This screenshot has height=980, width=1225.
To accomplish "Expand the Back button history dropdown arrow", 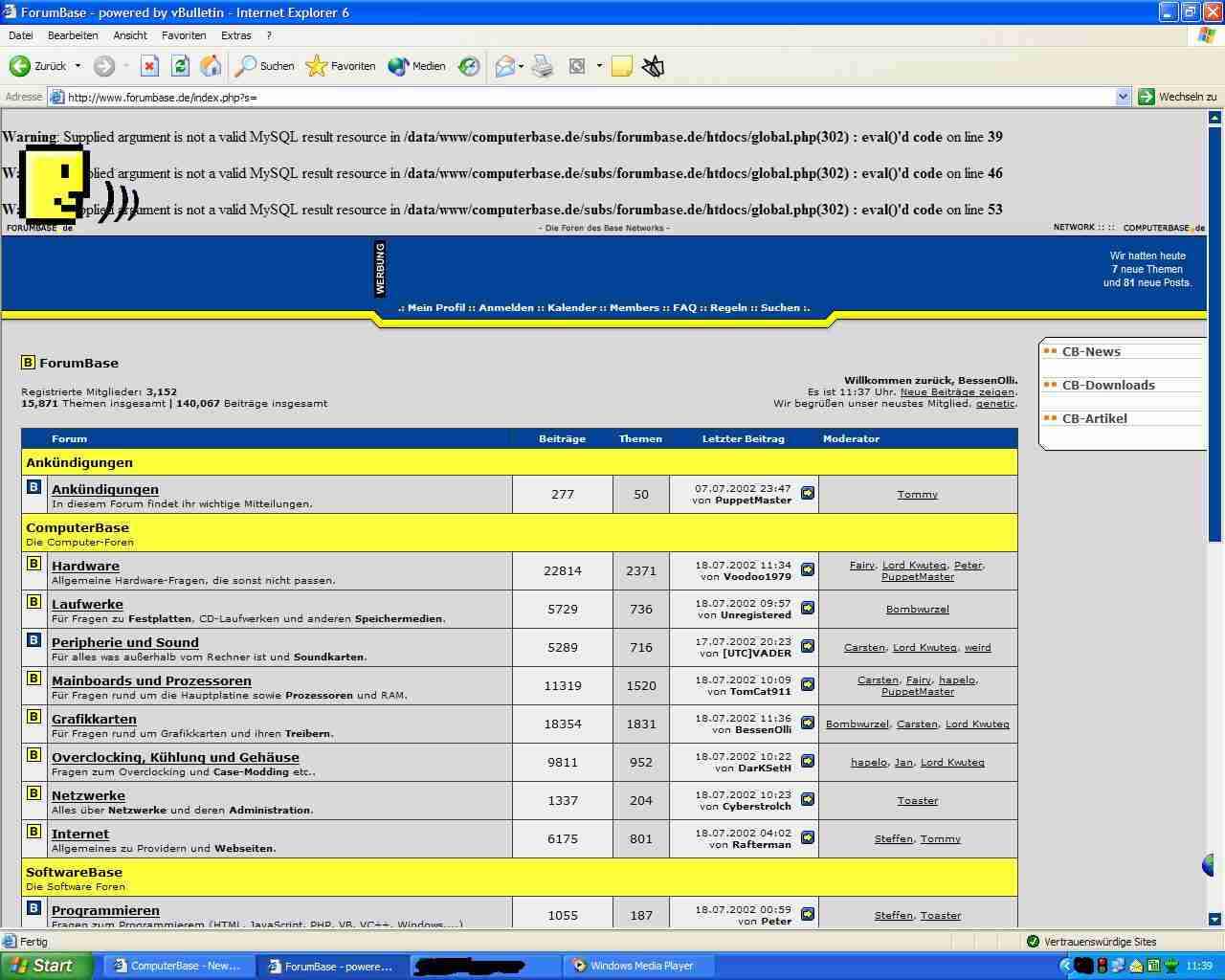I will pyautogui.click(x=78, y=66).
